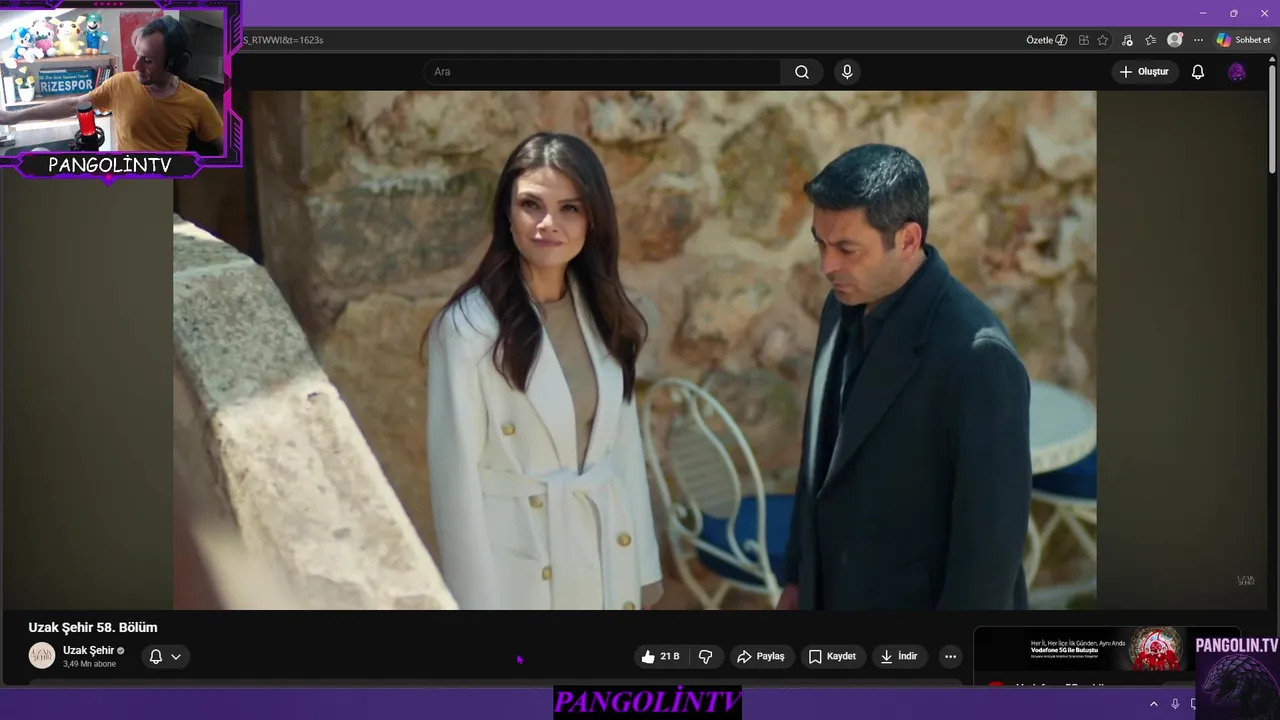Image resolution: width=1280 pixels, height=720 pixels.
Task: Open YouTube notifications bell in header
Action: pyautogui.click(x=1197, y=72)
